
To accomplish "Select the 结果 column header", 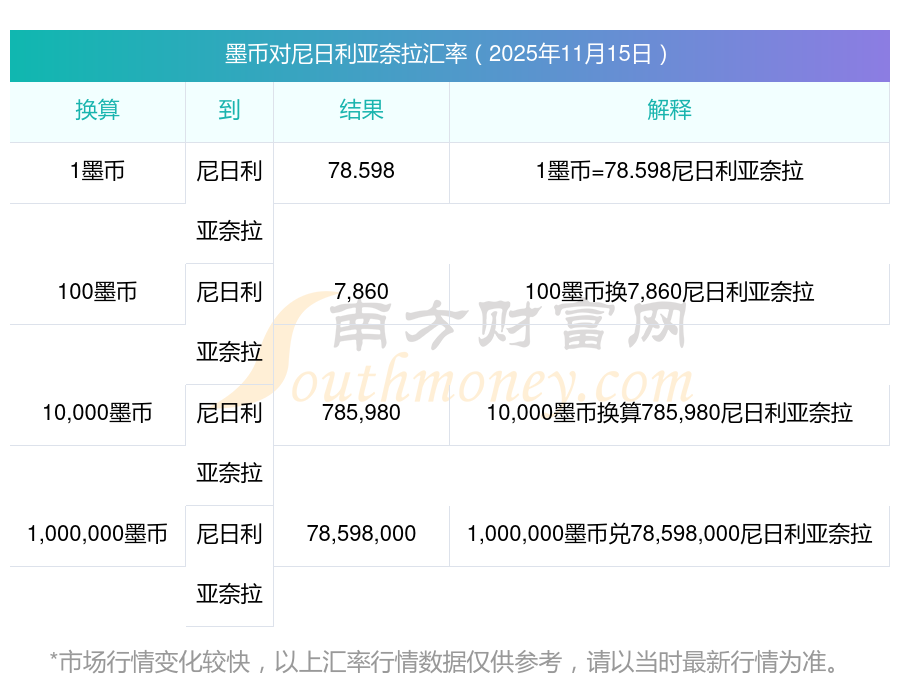I will (361, 110).
